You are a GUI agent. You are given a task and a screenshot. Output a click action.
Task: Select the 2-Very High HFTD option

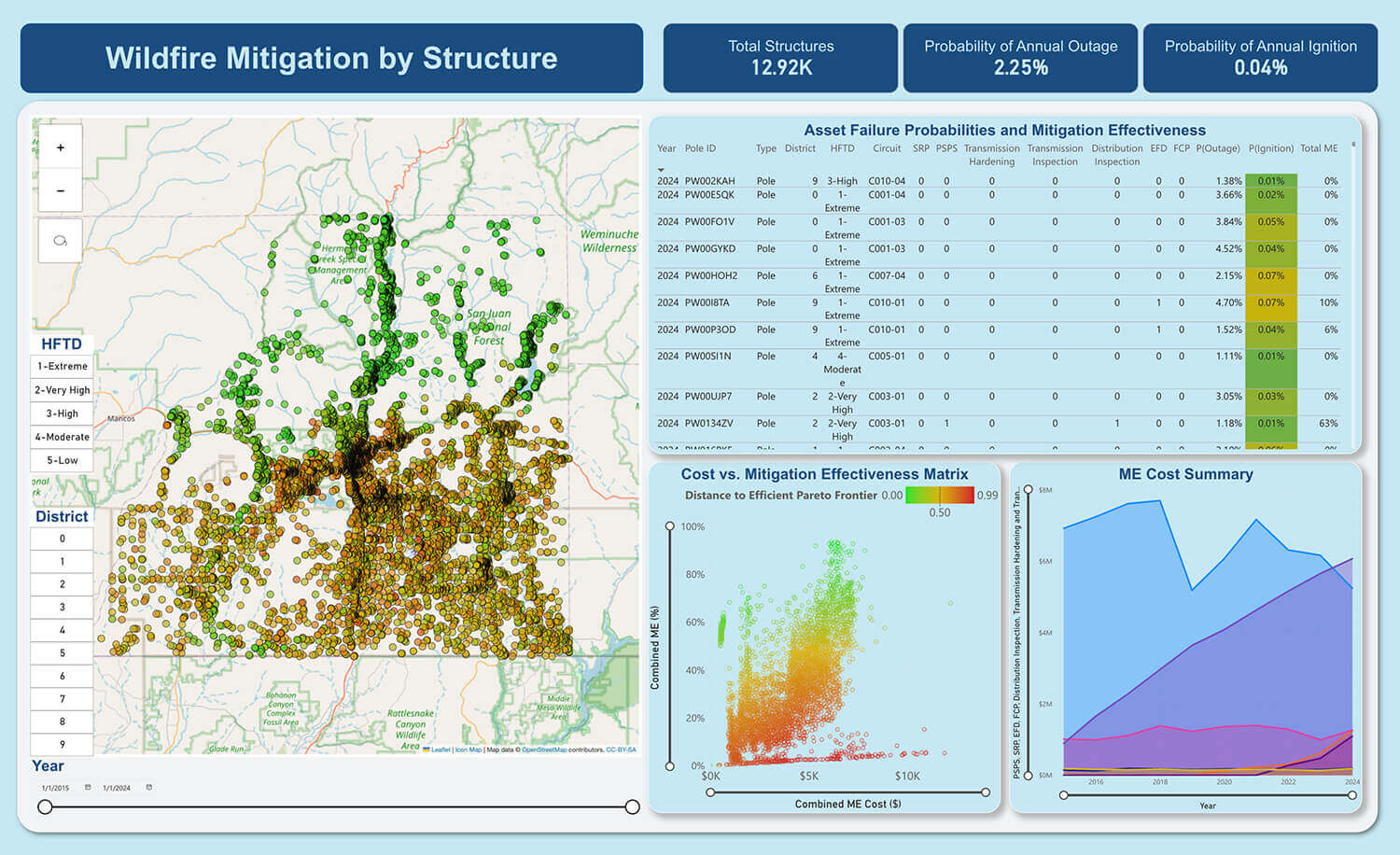pyautogui.click(x=61, y=389)
